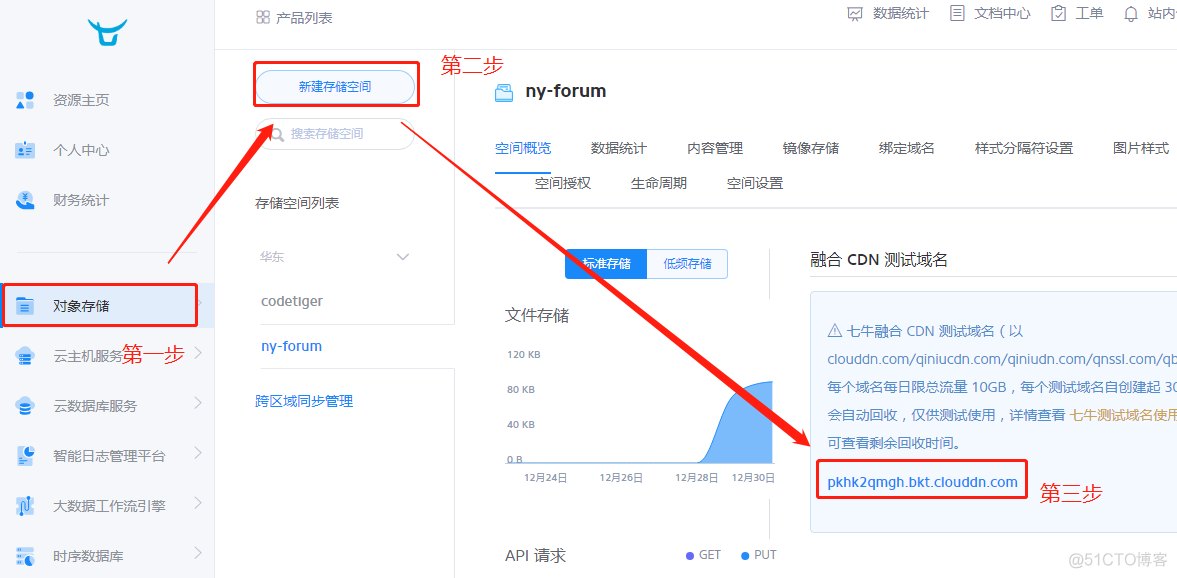Viewport: 1177px width, 578px height.
Task: Click the 云数据库服务 icon
Action: click(25, 406)
